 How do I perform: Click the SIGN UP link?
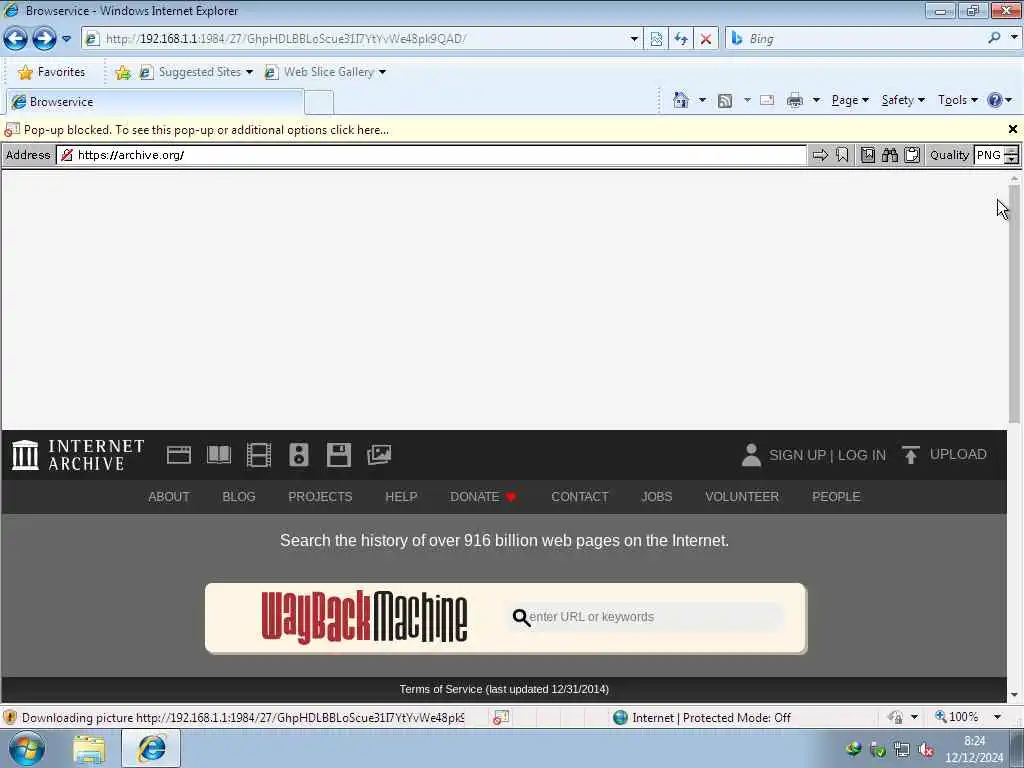(x=797, y=455)
